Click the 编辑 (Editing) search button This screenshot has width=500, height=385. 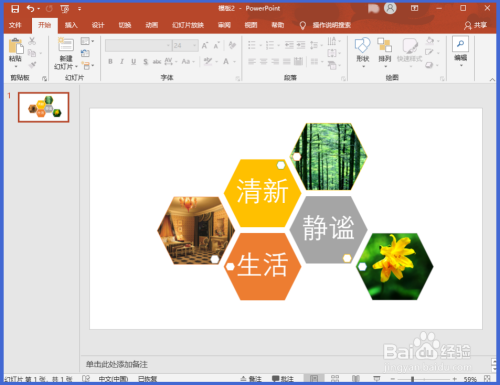click(x=460, y=52)
